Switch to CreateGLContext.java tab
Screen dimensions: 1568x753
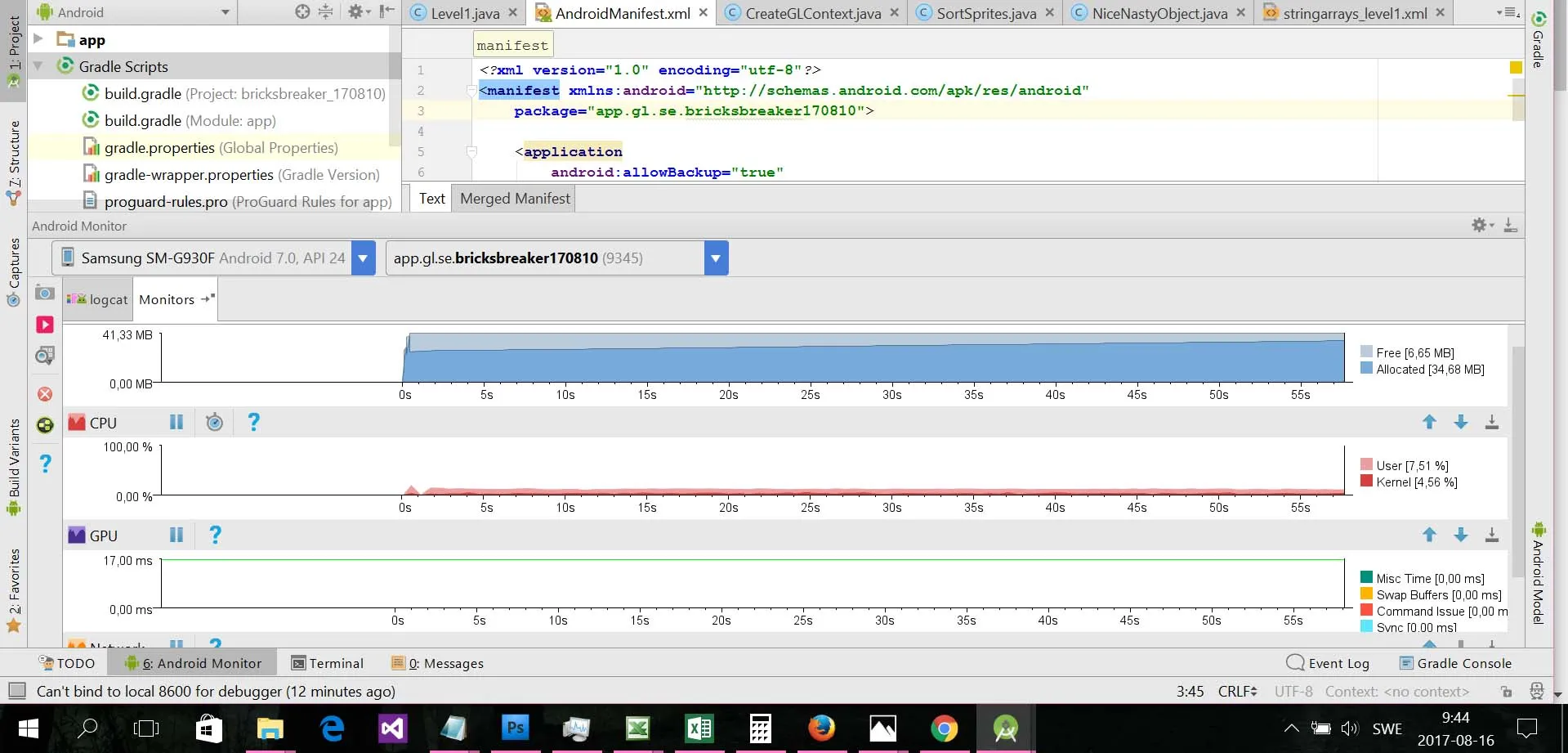812,13
